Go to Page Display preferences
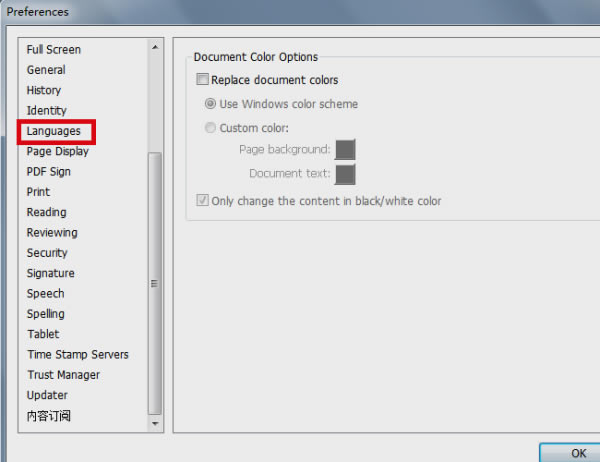The height and width of the screenshot is (462, 600). click(x=57, y=151)
